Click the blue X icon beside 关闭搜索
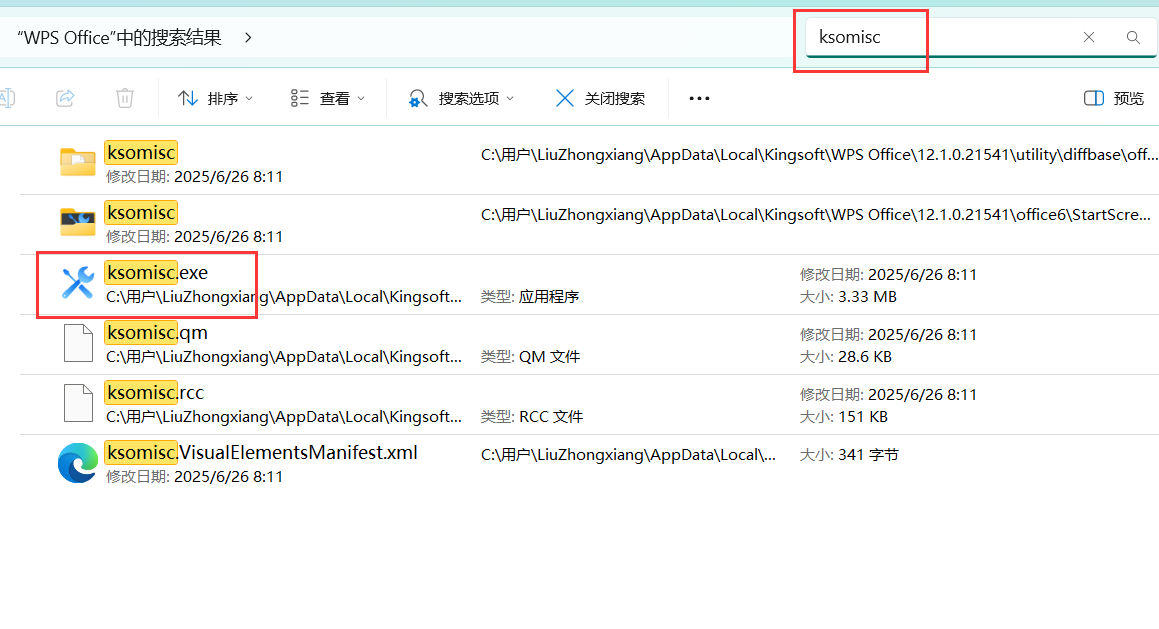Viewport: 1159px width, 629px height. point(565,98)
